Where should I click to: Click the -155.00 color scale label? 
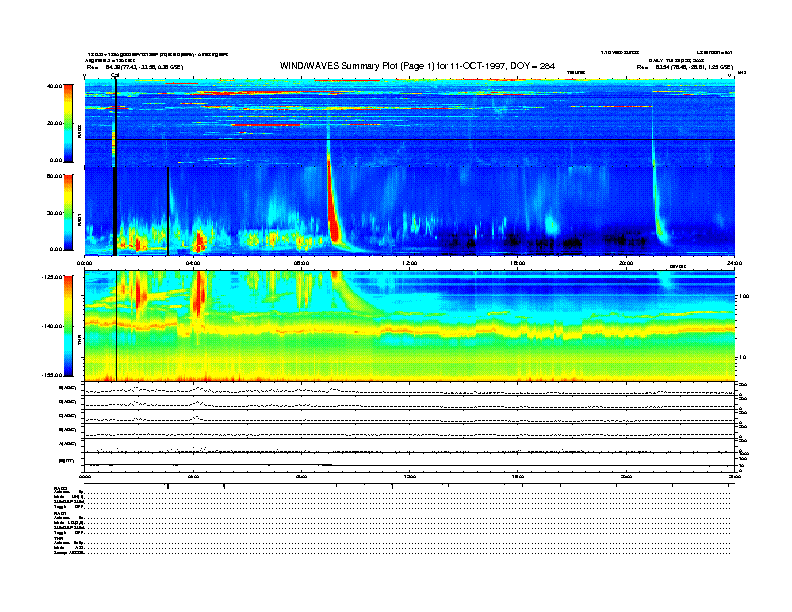pyautogui.click(x=52, y=375)
